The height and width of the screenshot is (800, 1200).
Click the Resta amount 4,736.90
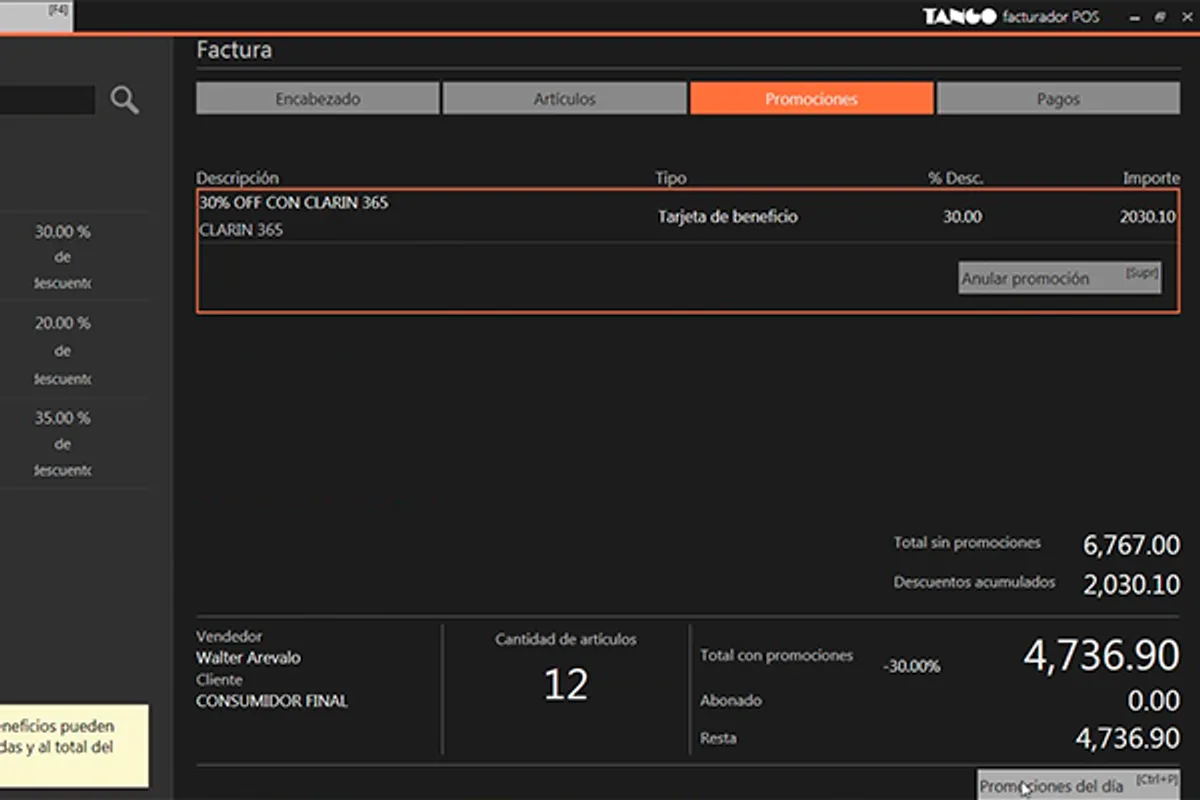coord(1127,738)
